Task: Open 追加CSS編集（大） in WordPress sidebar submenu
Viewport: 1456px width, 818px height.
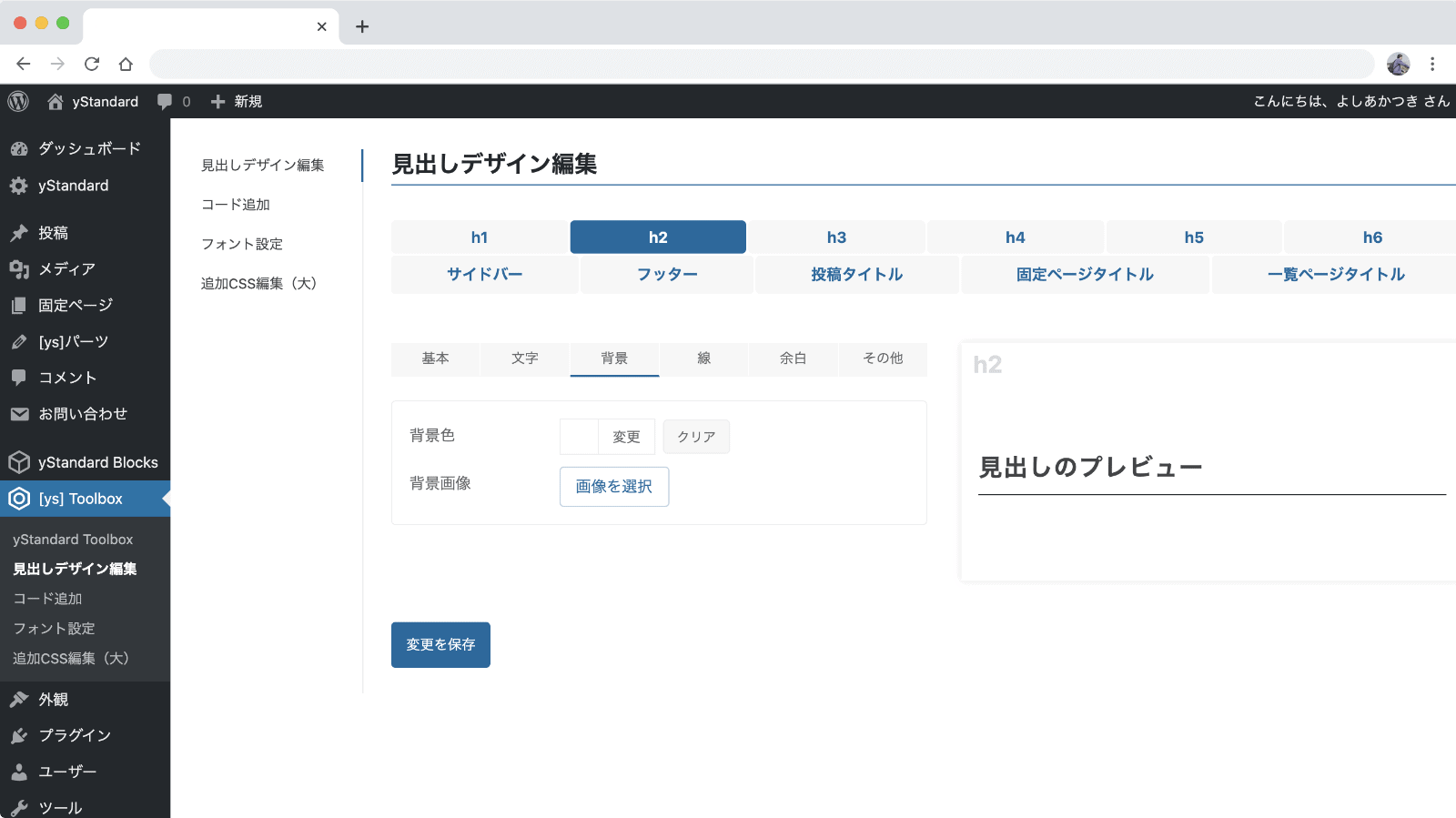Action: [71, 658]
